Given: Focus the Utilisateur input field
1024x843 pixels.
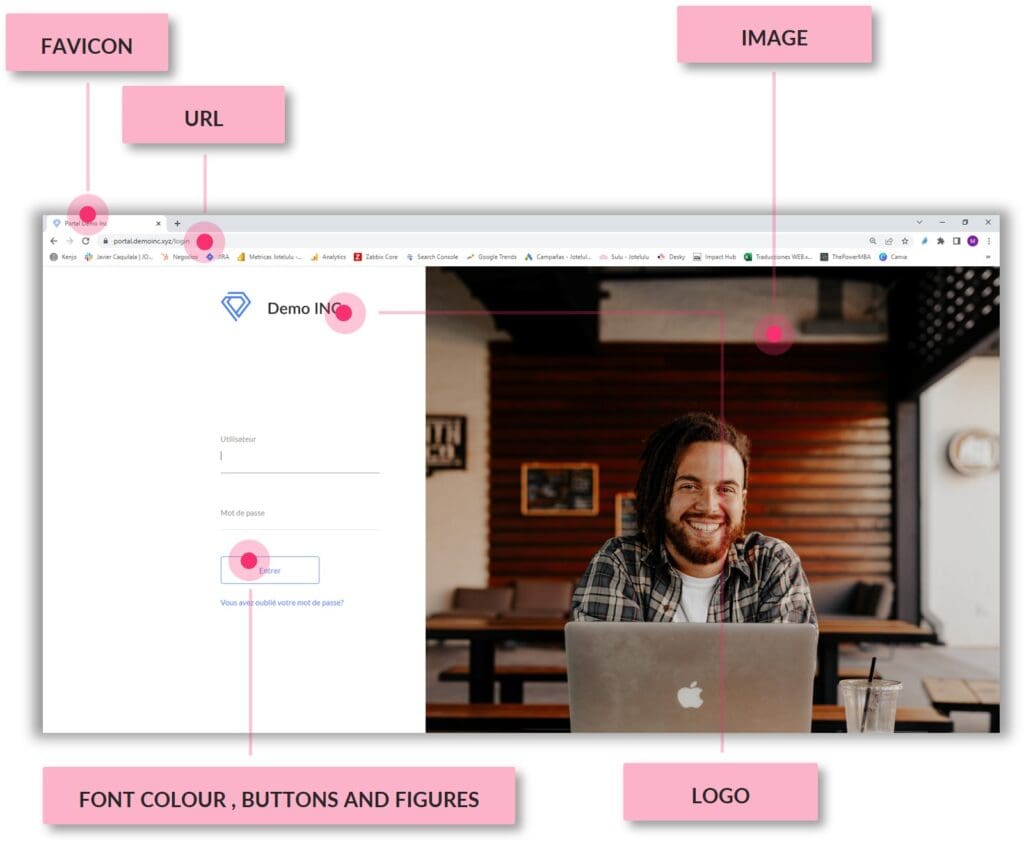Looking at the screenshot, I should pyautogui.click(x=300, y=457).
